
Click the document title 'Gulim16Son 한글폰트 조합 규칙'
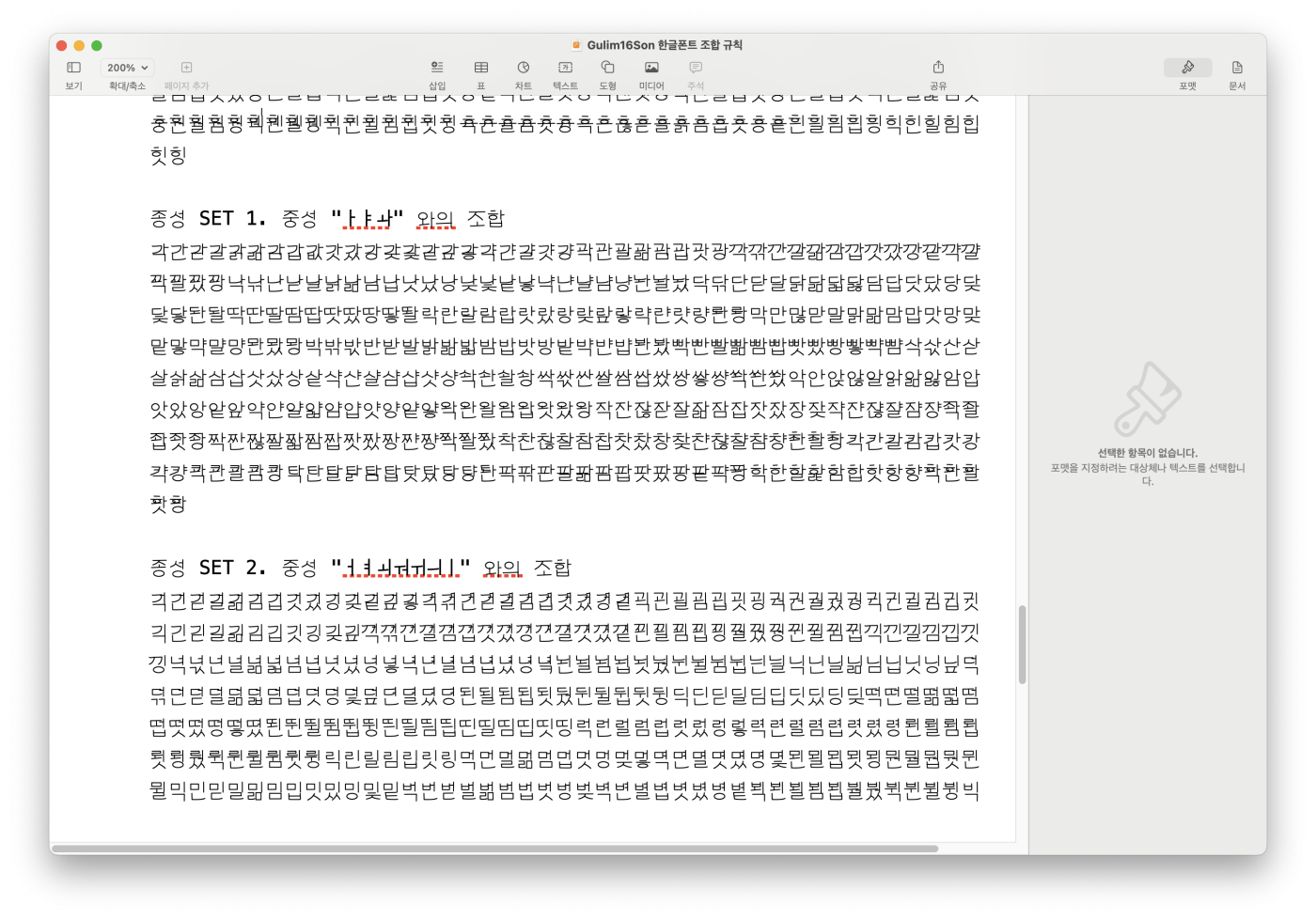[664, 45]
